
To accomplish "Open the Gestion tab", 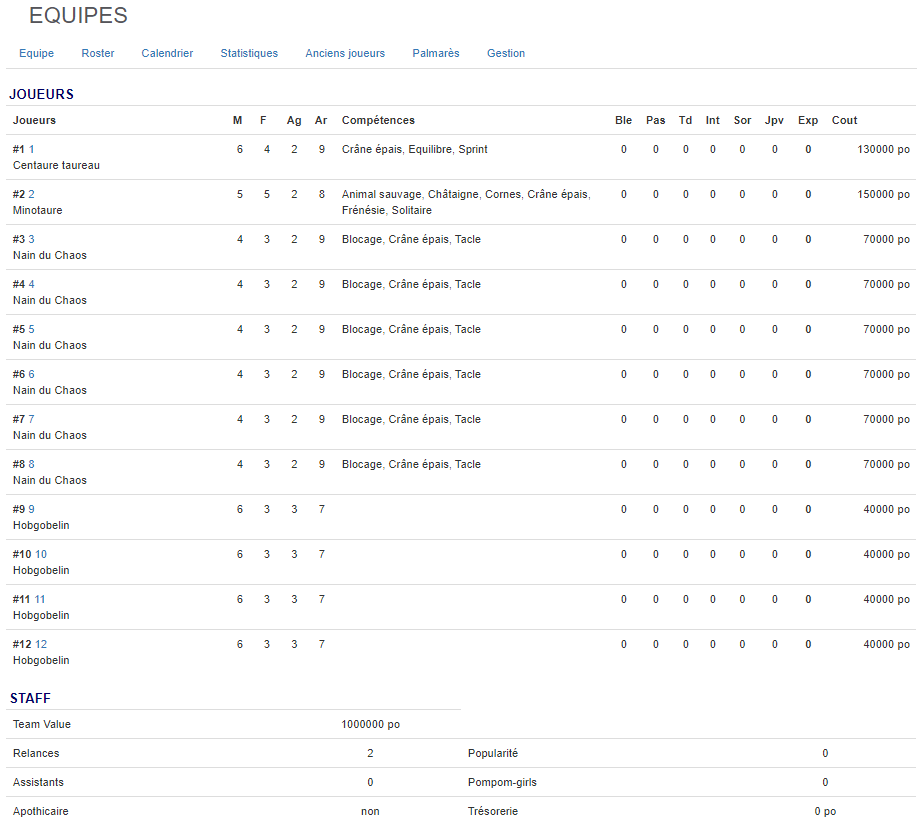I will click(506, 53).
